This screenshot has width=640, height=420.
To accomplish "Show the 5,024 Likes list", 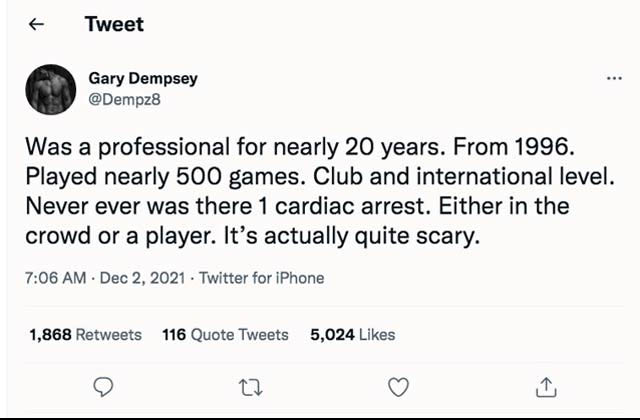I will [x=353, y=335].
